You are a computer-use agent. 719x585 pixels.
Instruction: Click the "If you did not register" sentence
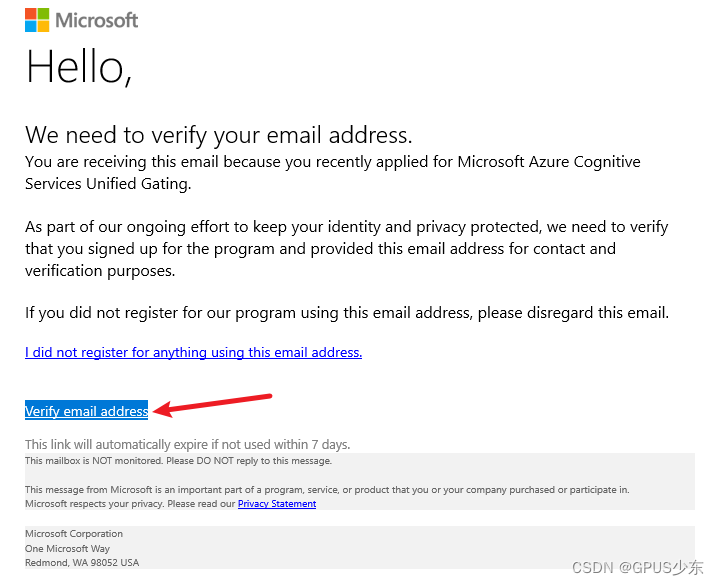click(347, 313)
